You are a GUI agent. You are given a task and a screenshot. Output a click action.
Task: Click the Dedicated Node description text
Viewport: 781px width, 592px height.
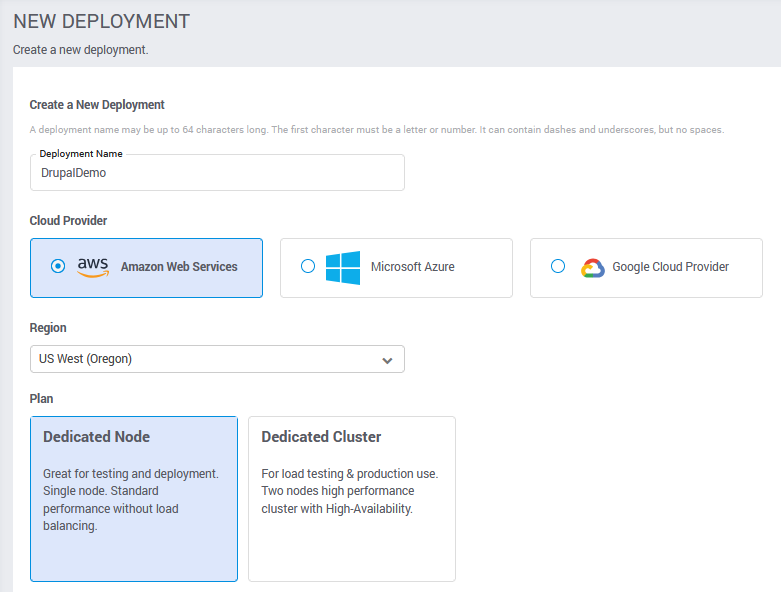tap(131, 499)
